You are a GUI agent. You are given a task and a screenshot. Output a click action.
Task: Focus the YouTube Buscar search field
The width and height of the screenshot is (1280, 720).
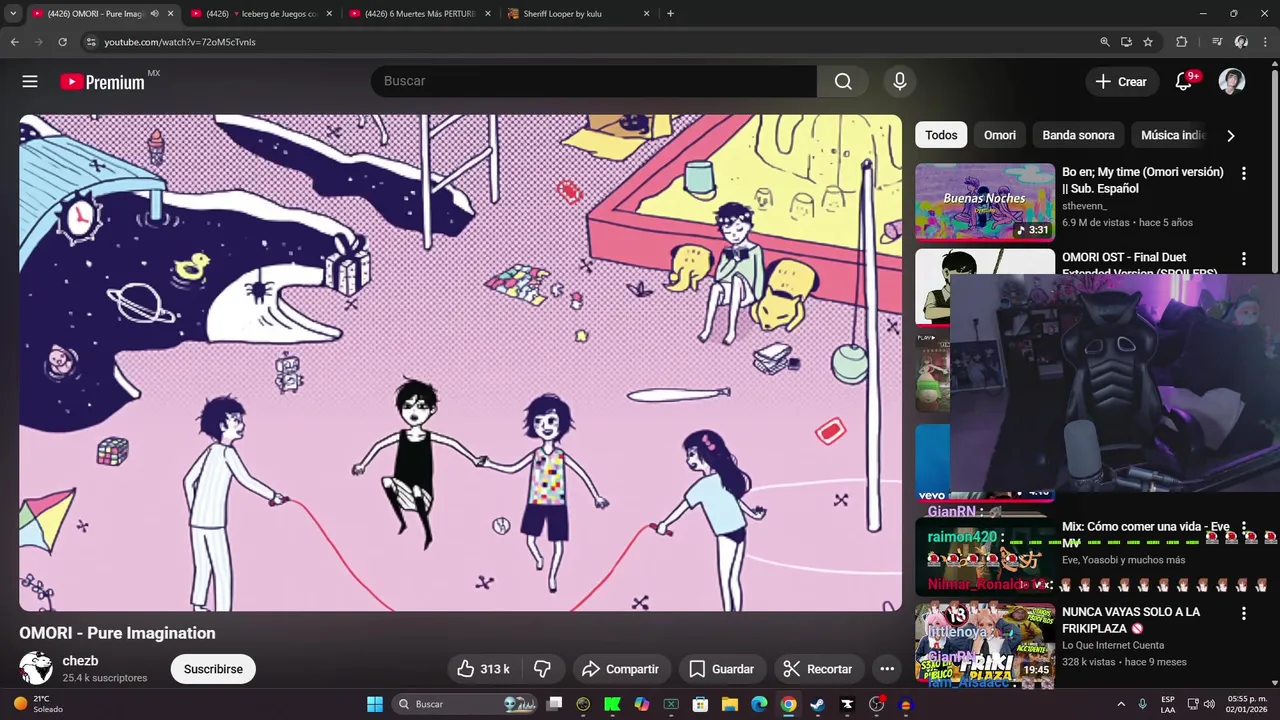(x=594, y=82)
